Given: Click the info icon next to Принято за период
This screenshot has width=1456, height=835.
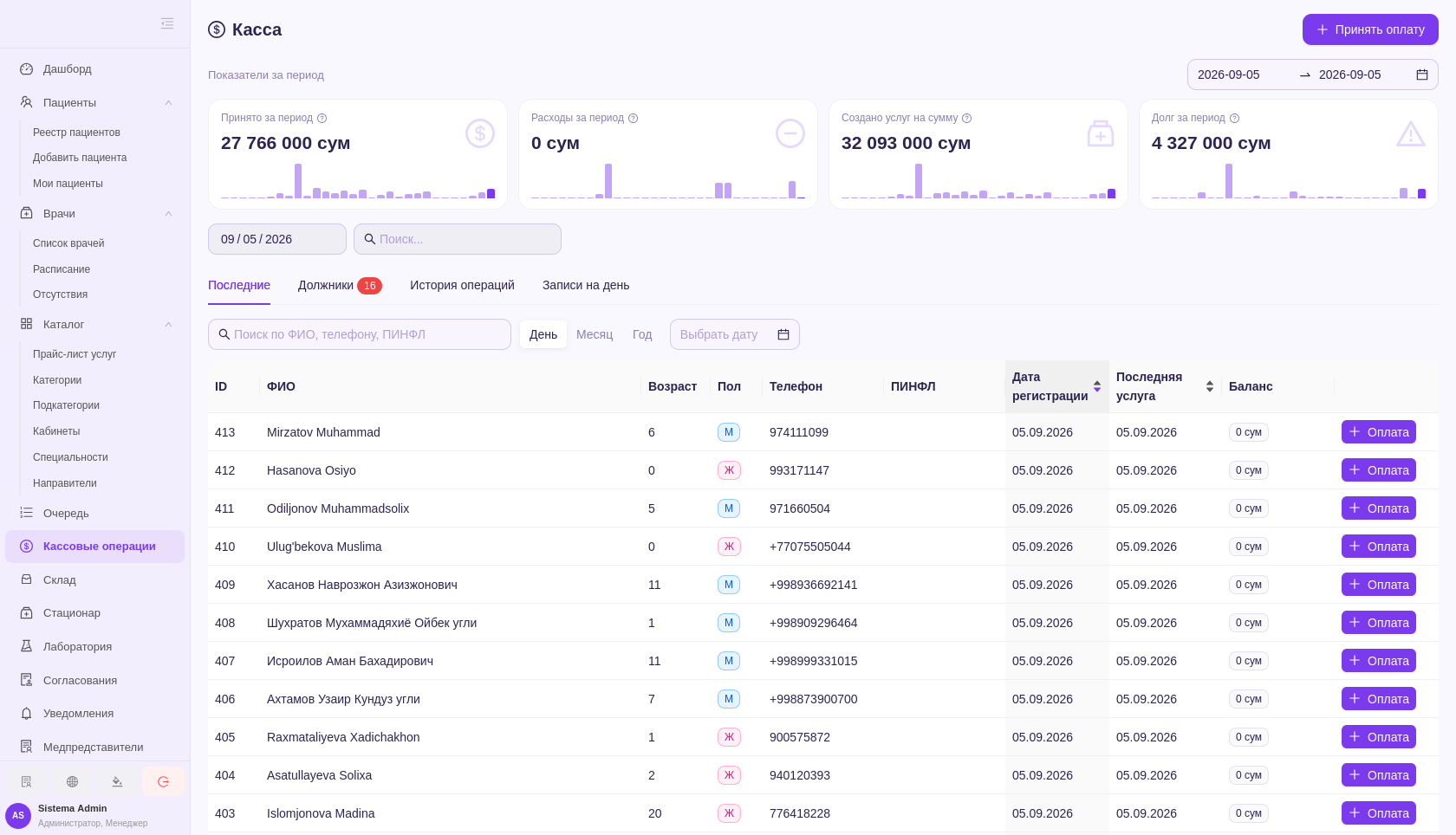Looking at the screenshot, I should pyautogui.click(x=322, y=118).
